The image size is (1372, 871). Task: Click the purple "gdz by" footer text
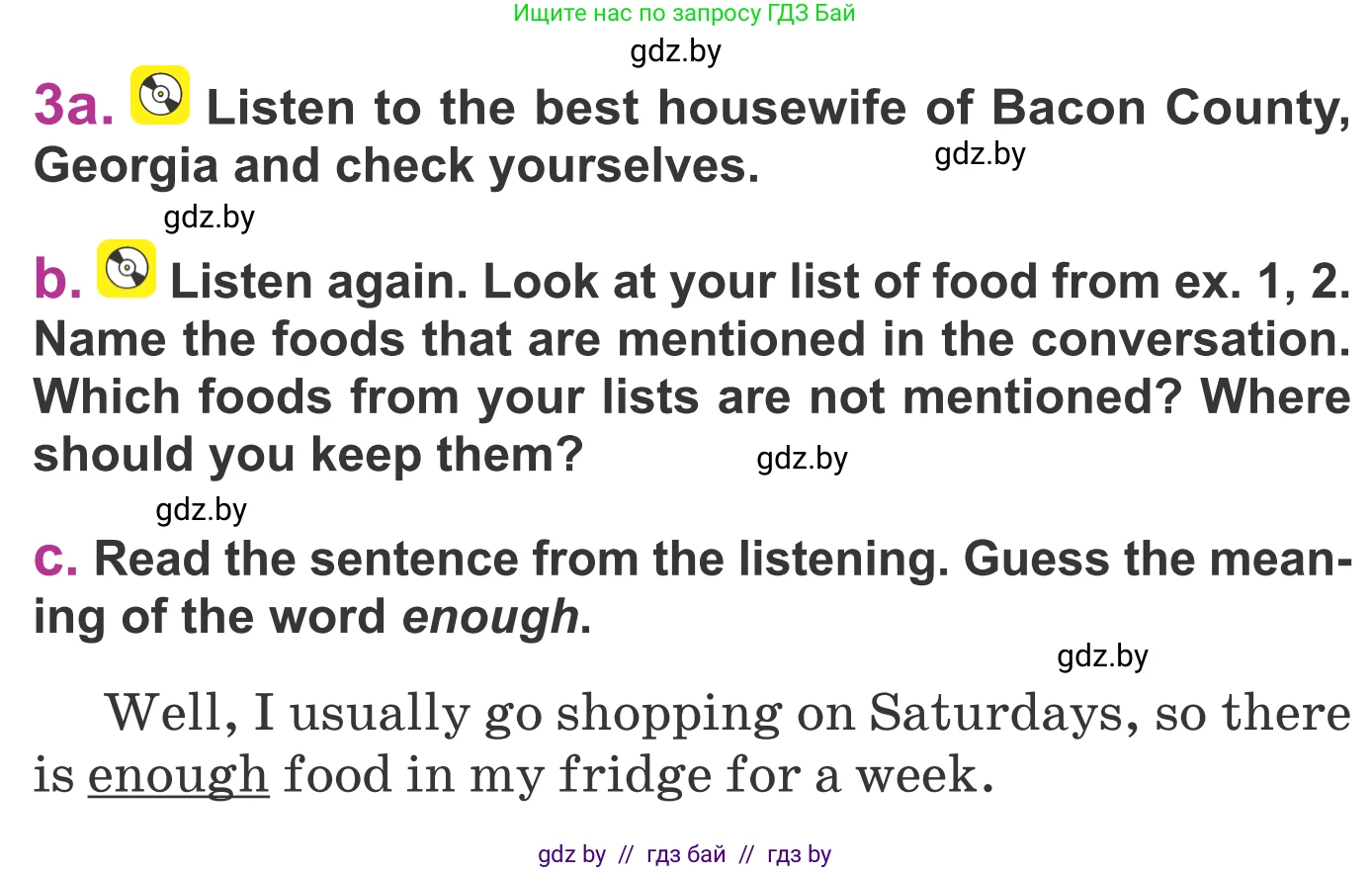click(571, 854)
